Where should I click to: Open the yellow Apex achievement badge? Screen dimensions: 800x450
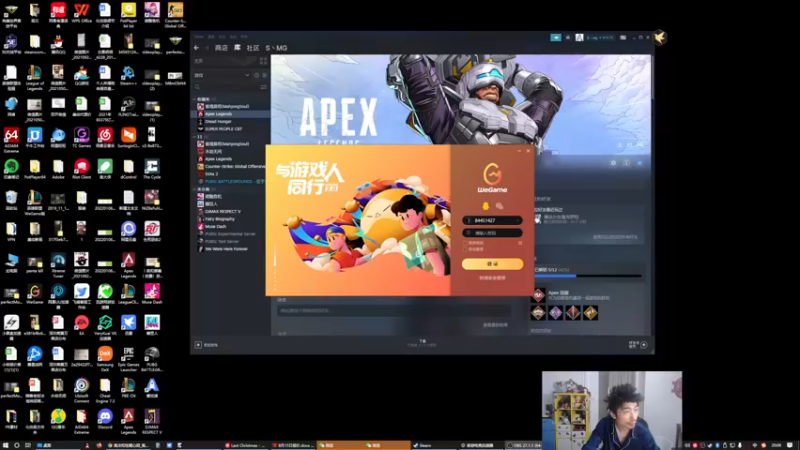[x=590, y=313]
